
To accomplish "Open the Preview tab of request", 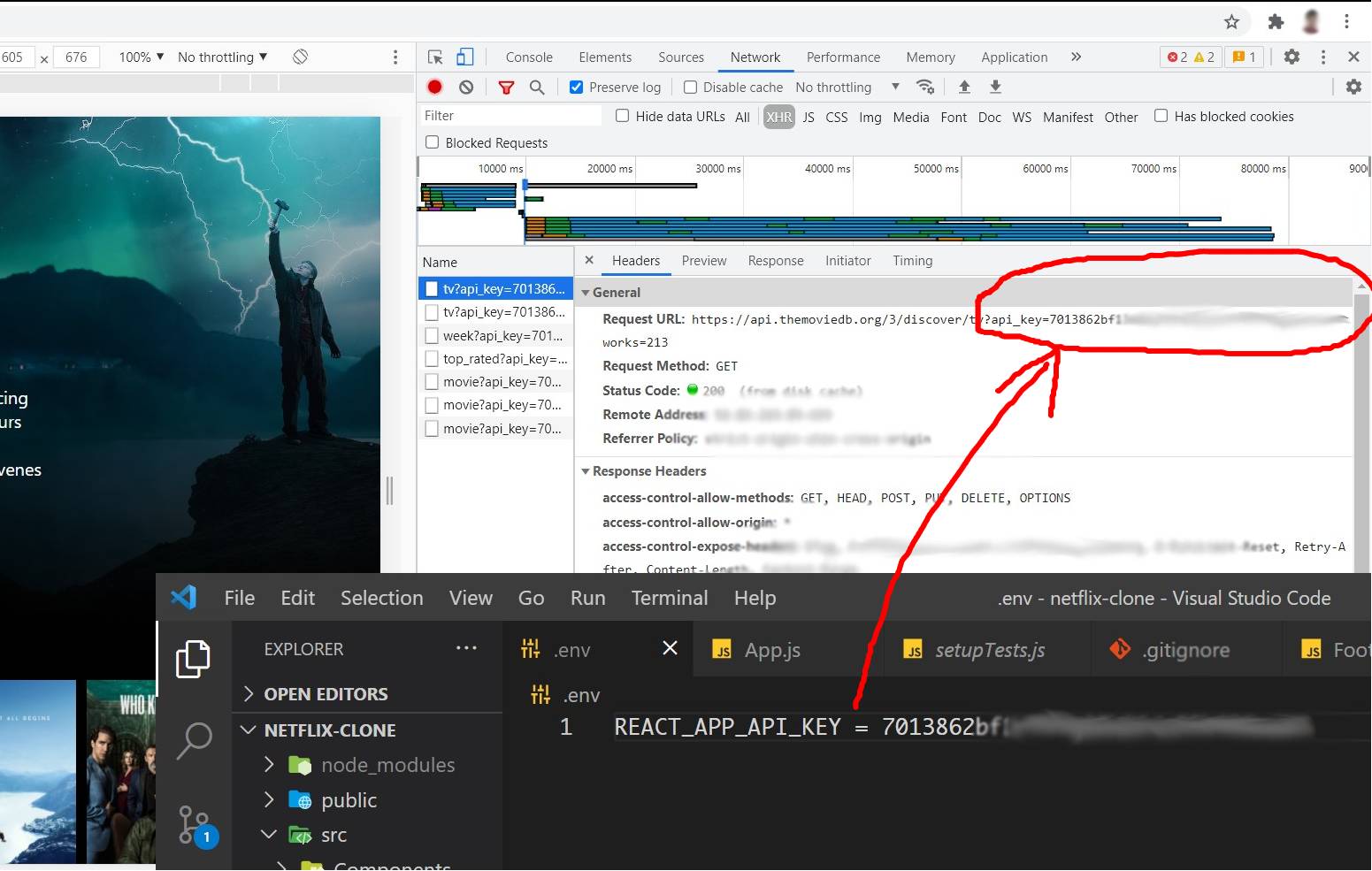I will (704, 261).
